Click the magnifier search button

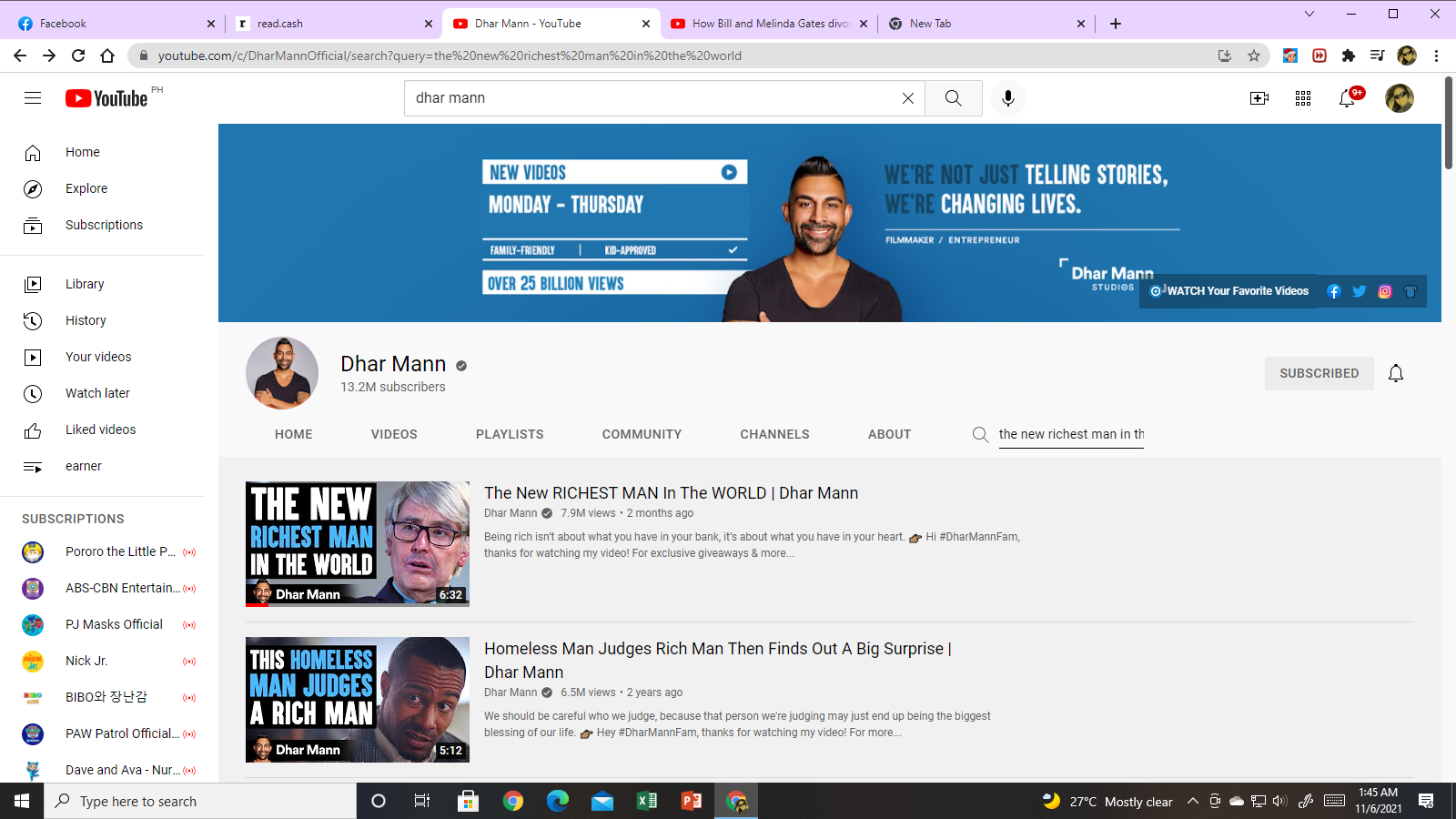point(953,98)
